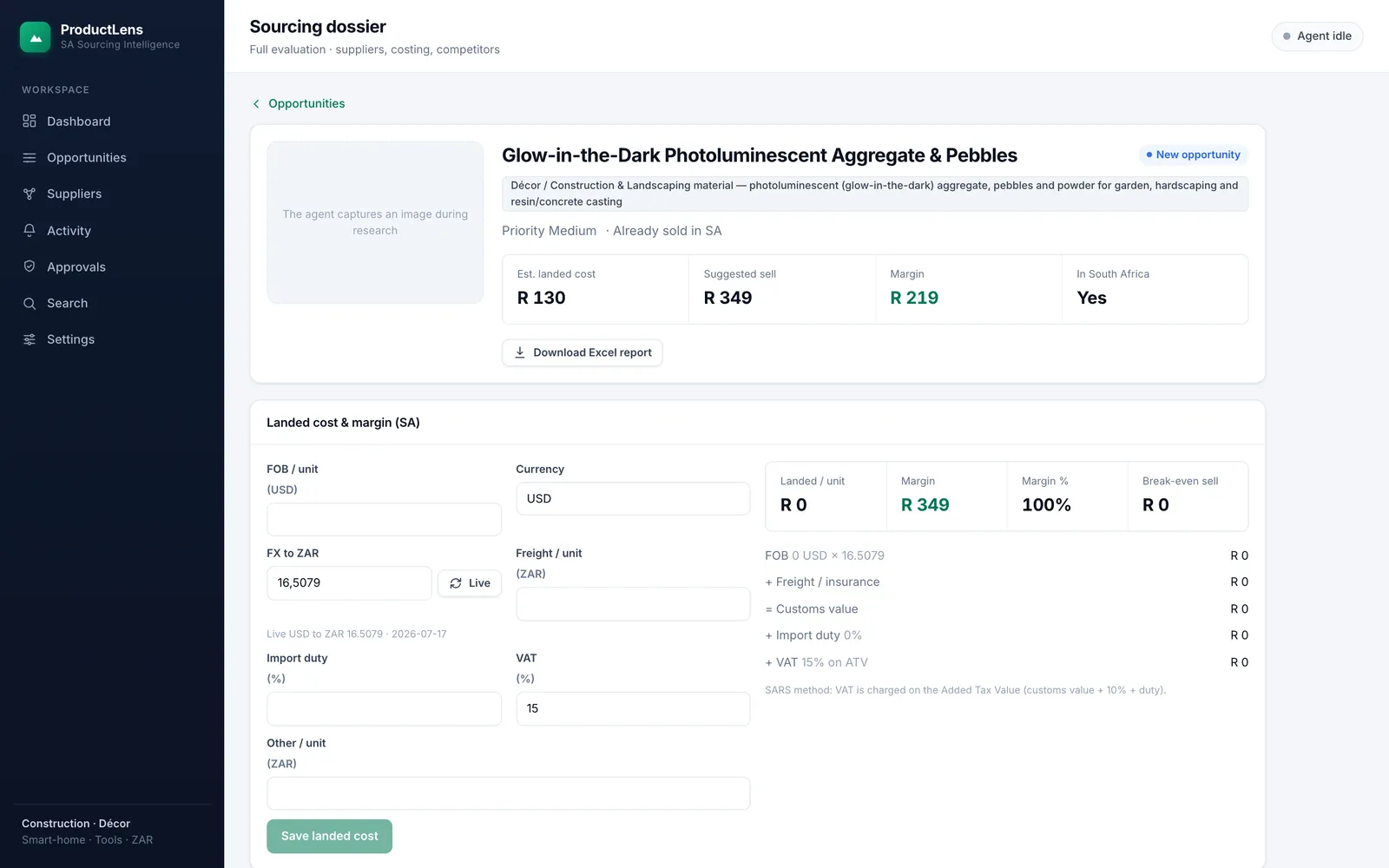Click the New opportunity badge
This screenshot has height=868, width=1389.
1193,155
